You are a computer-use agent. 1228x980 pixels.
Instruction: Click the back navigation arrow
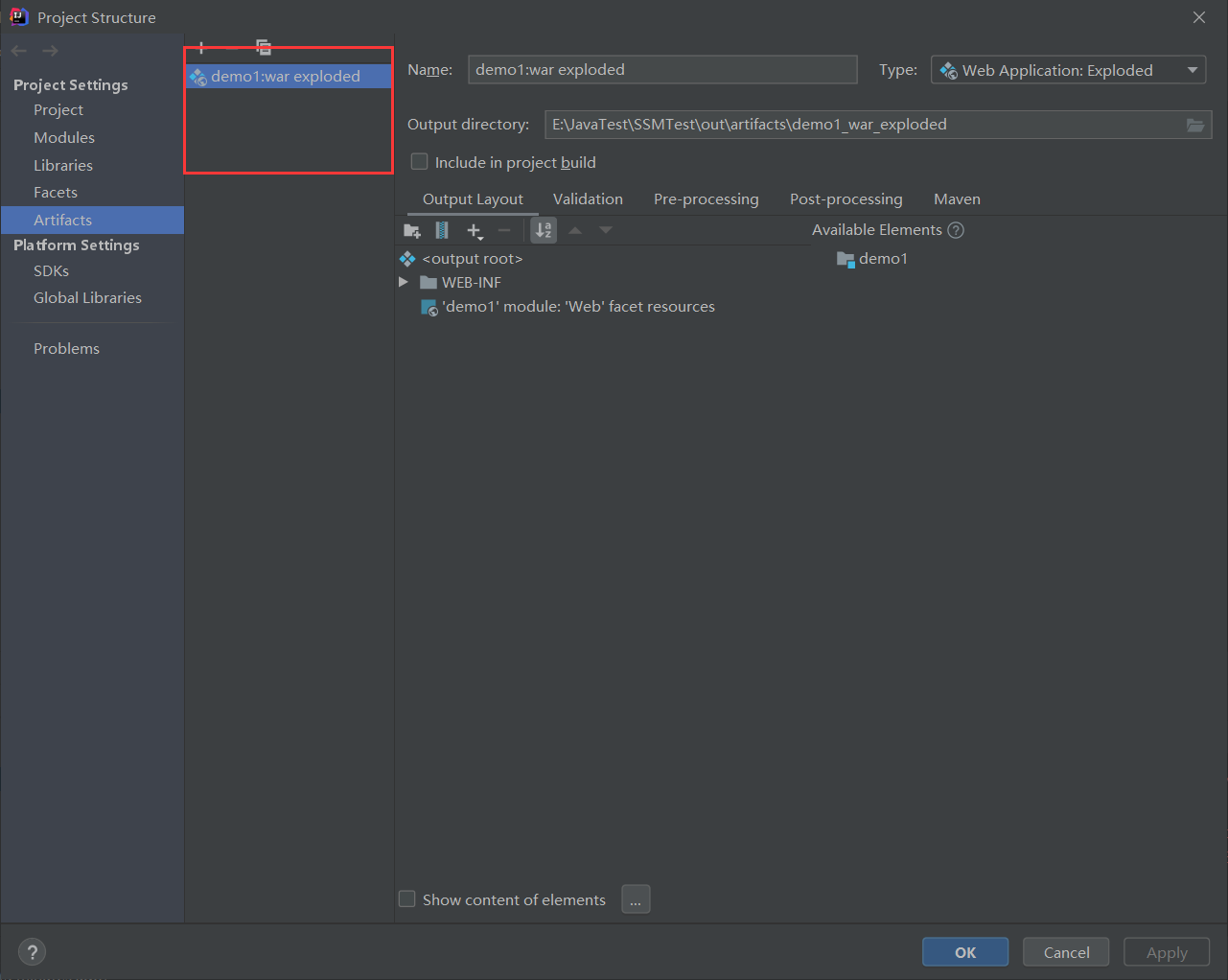point(19,51)
